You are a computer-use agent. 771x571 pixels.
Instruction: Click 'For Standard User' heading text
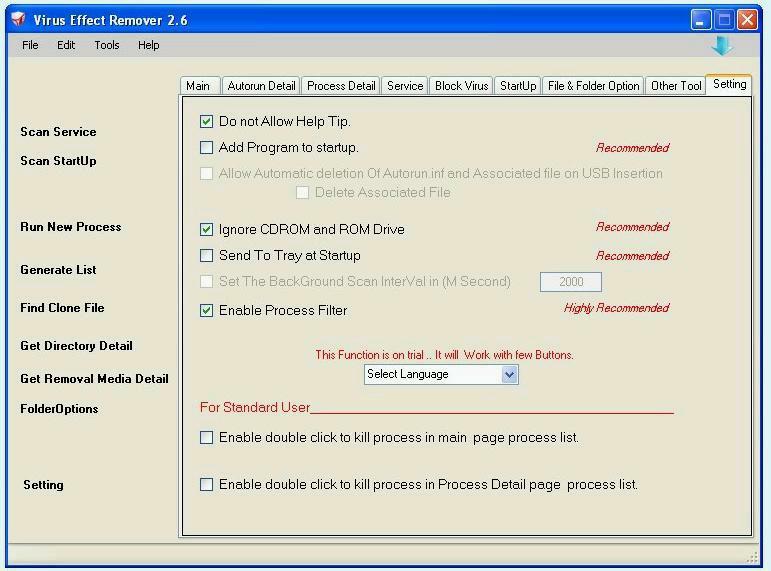tap(255, 407)
